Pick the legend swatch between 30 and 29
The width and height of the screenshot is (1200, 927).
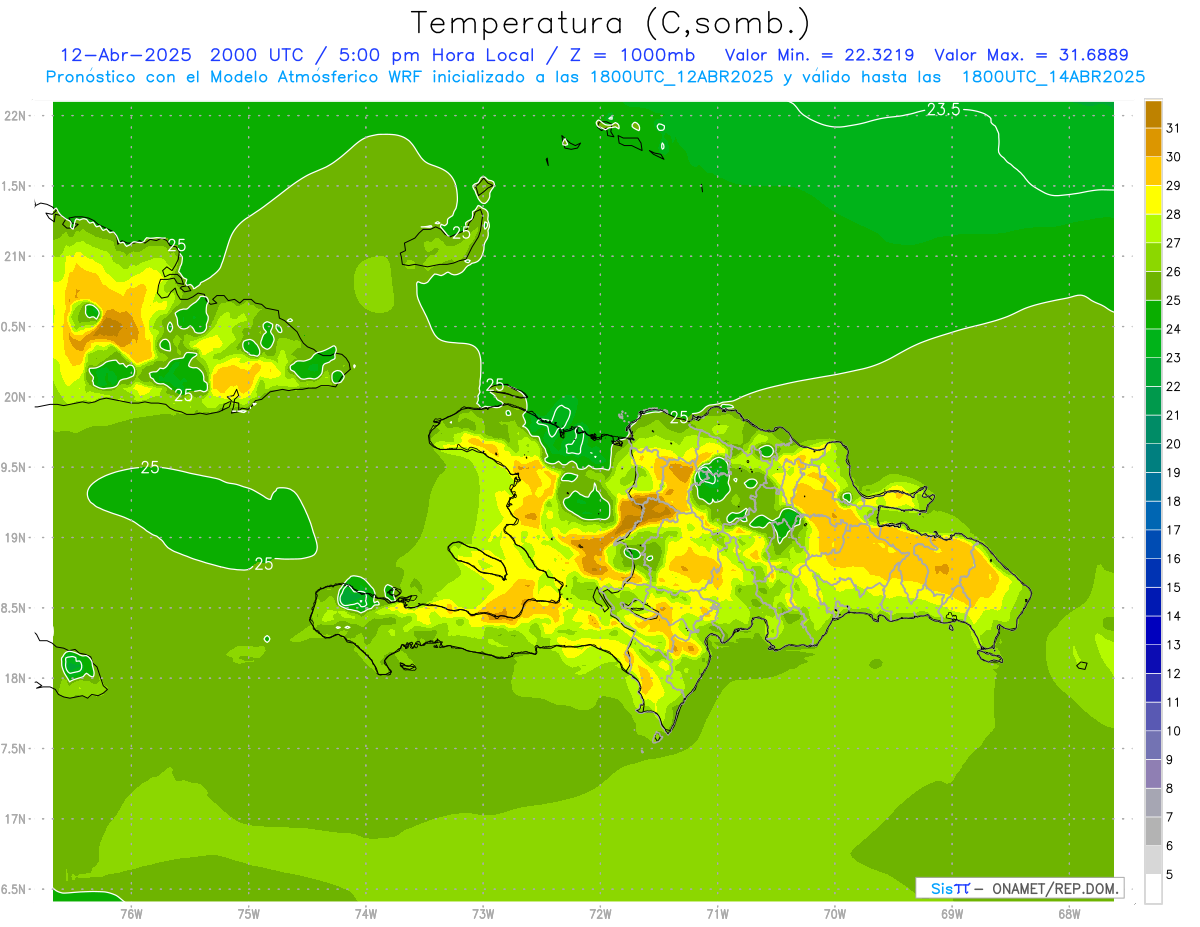point(1153,171)
